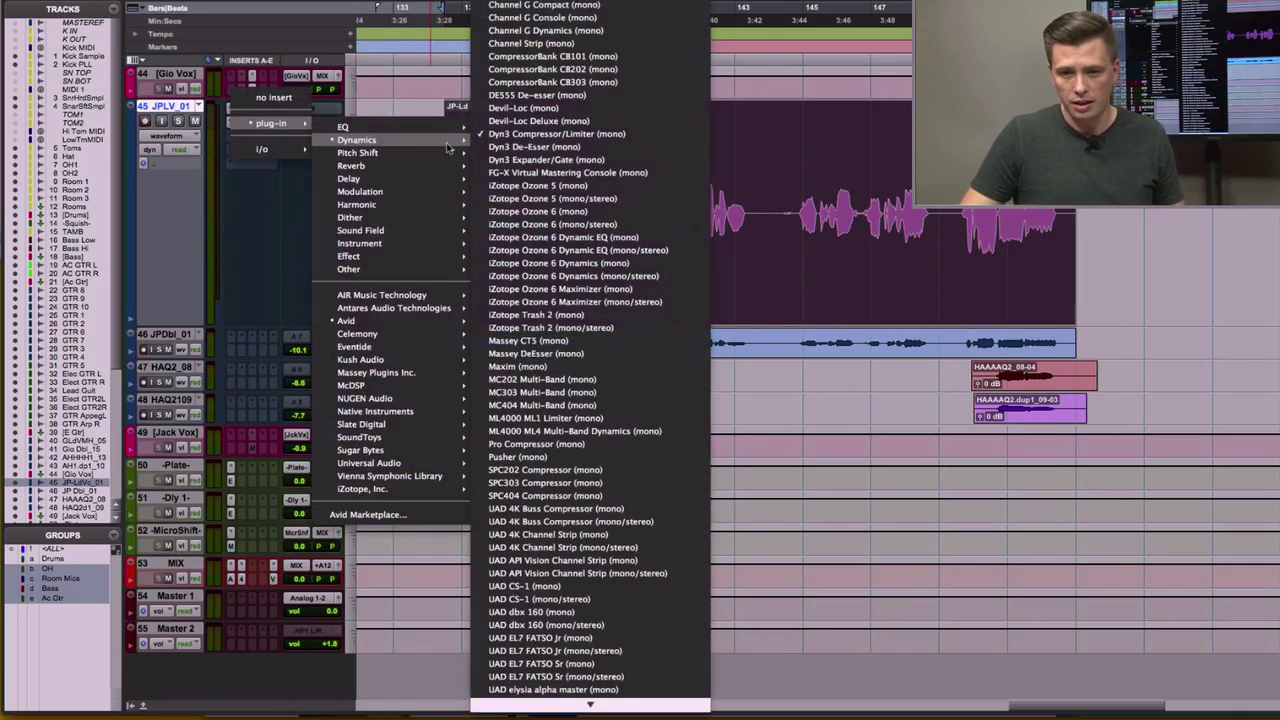Click dyn voice selector on JPLV_01

(x=149, y=150)
